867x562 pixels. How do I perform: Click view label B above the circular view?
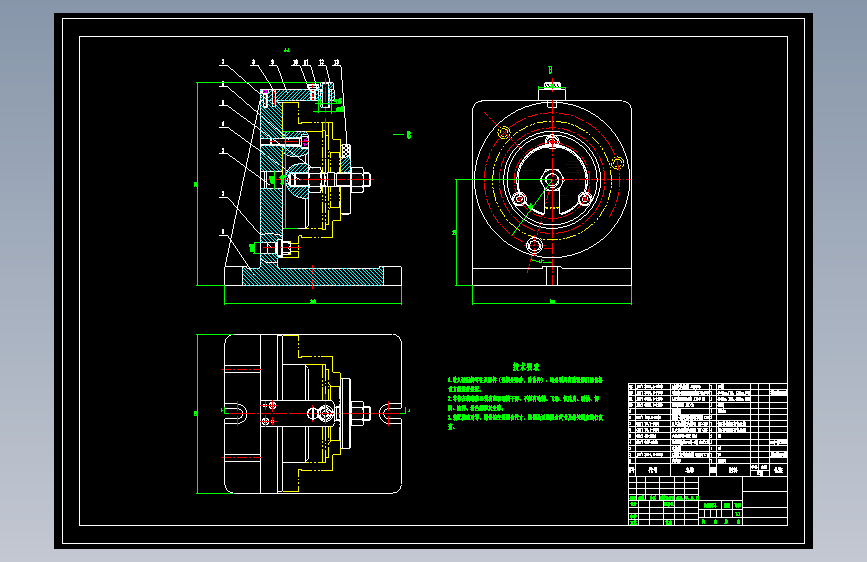(550, 70)
